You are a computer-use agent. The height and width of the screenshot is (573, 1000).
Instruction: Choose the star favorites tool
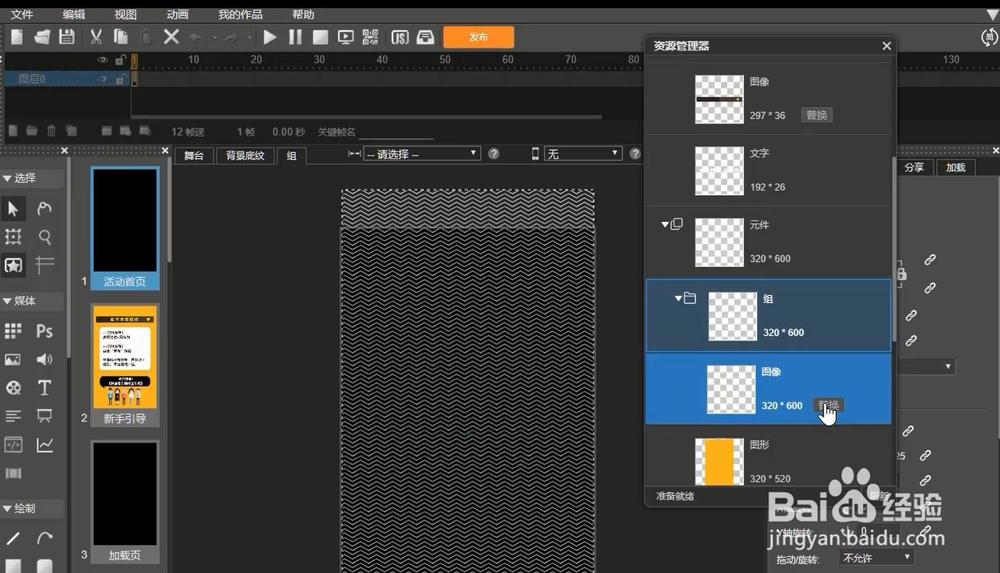pos(13,265)
